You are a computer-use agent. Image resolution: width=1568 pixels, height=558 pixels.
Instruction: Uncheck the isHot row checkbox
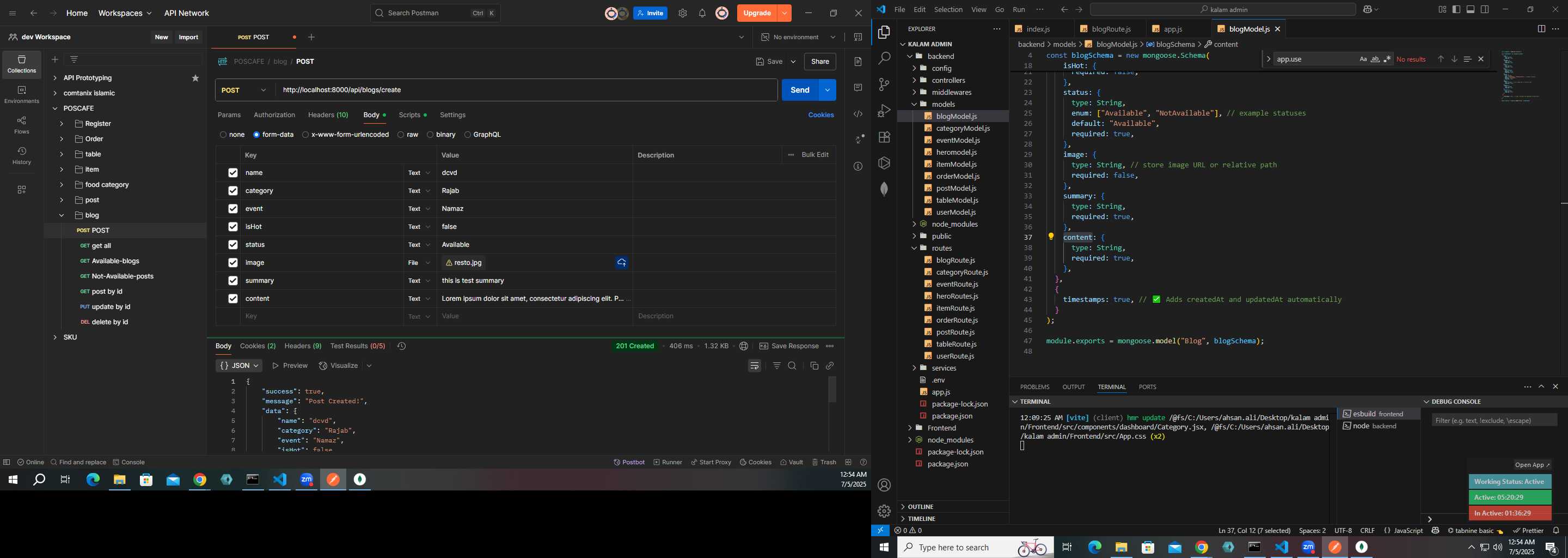(232, 227)
